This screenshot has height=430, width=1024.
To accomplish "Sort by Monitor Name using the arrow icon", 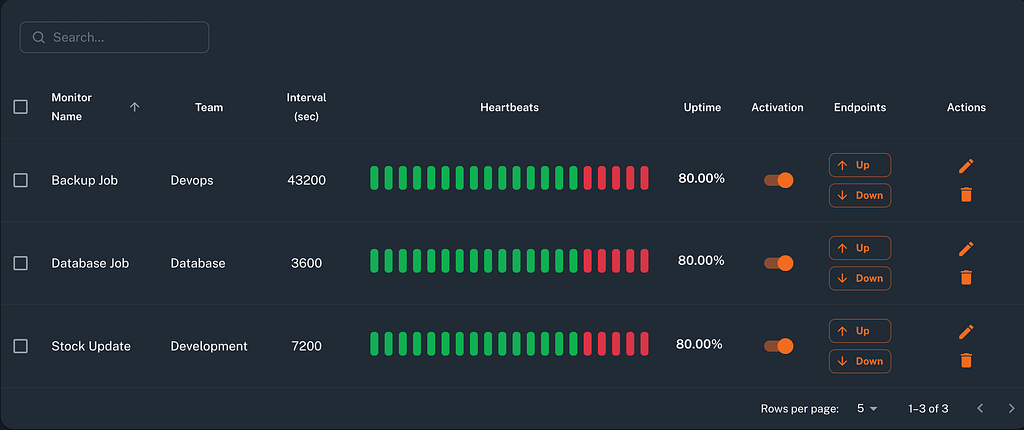I will pyautogui.click(x=135, y=107).
